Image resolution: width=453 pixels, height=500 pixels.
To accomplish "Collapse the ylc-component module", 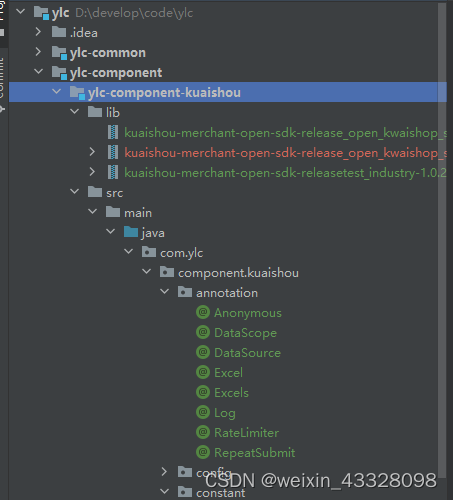I will point(39,71).
